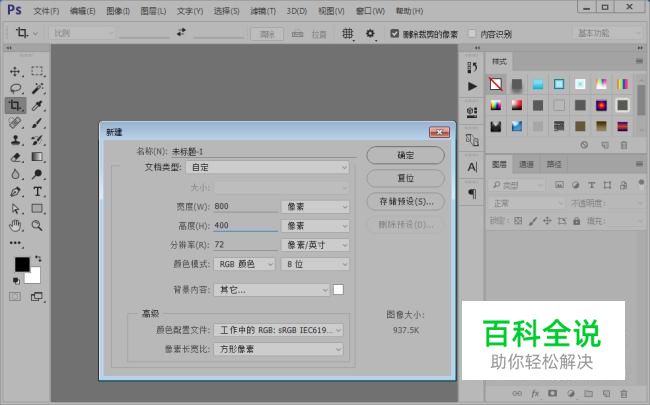Click the white background color swatch in dialog
Screen dimensions: 650x405
tap(338, 290)
